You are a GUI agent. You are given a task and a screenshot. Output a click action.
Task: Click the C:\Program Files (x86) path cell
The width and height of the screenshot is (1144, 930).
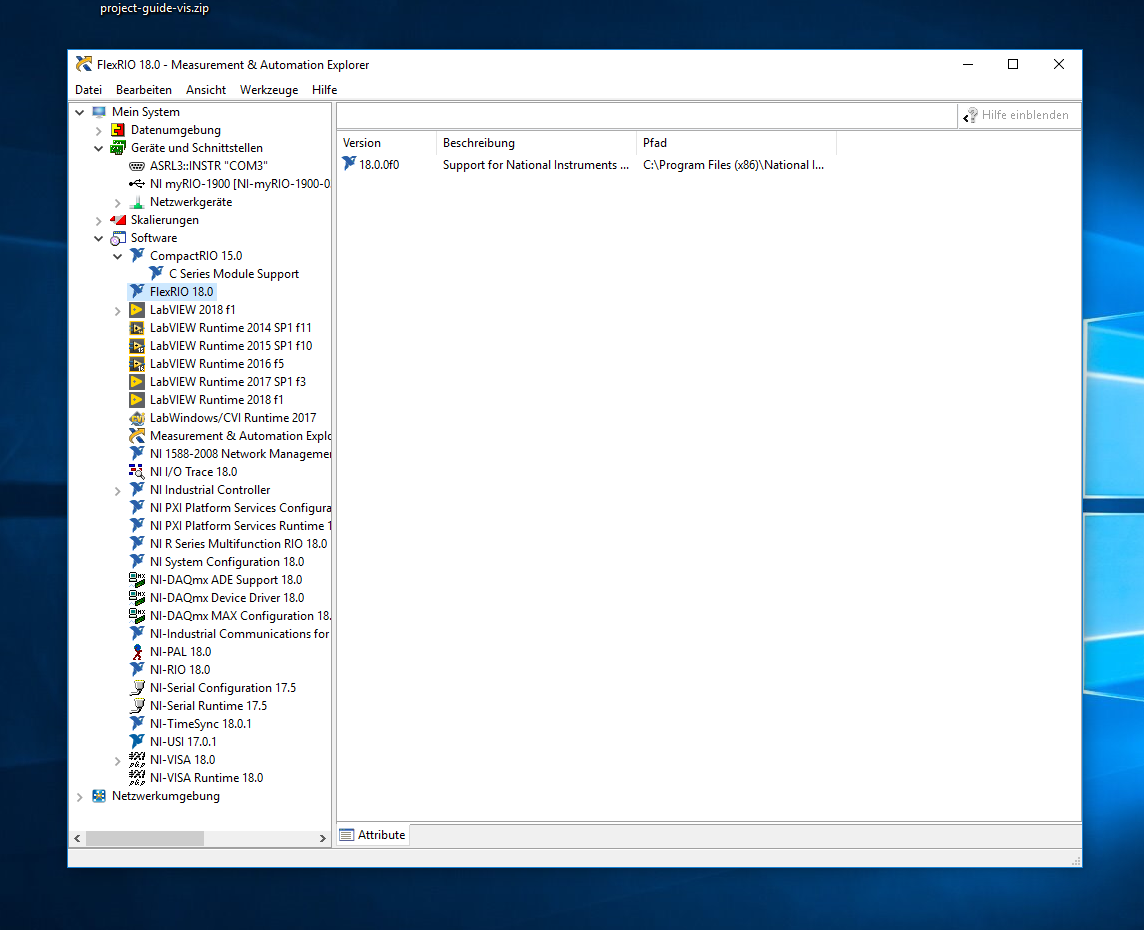[733, 165]
